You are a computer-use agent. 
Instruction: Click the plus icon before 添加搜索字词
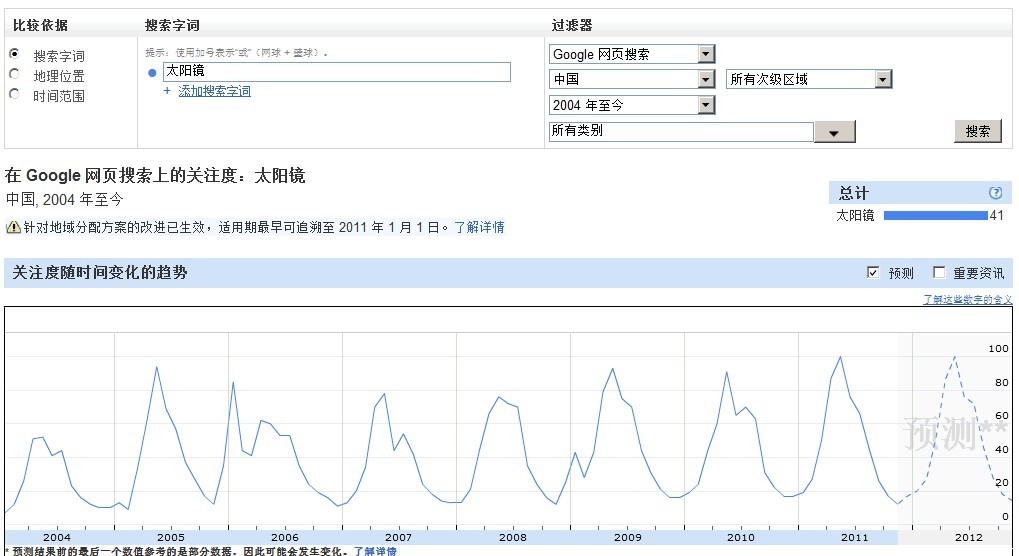(x=167, y=91)
